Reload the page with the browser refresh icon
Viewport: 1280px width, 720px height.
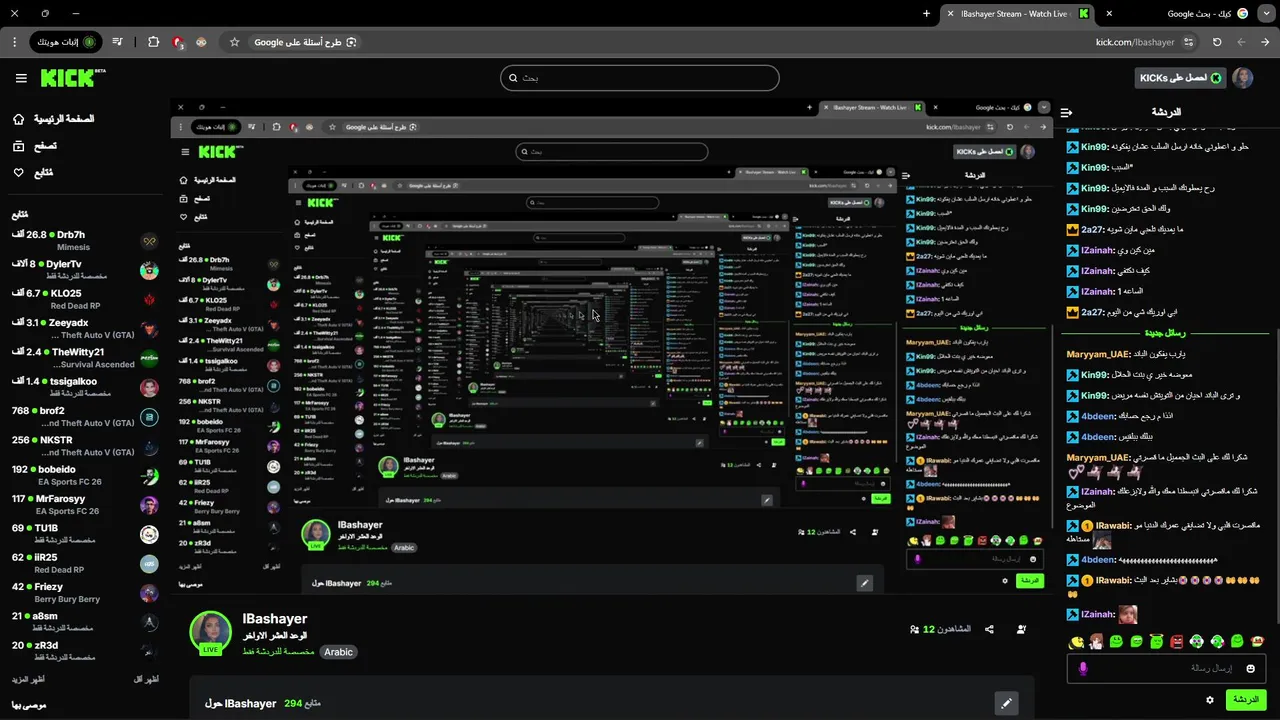[1217, 42]
